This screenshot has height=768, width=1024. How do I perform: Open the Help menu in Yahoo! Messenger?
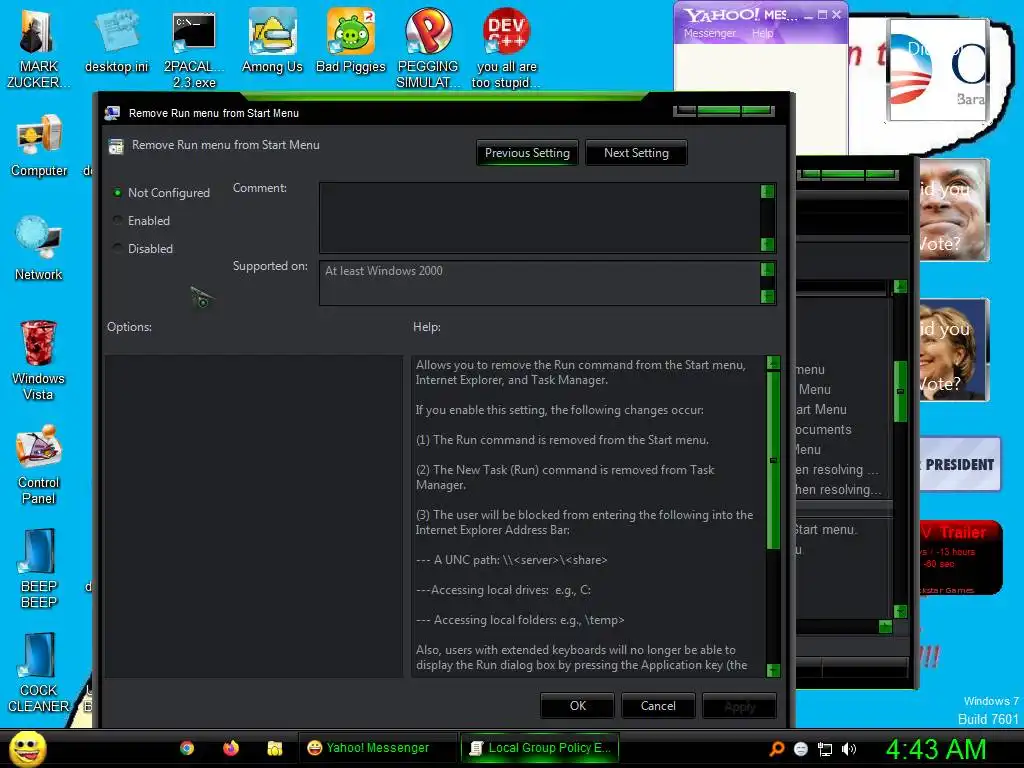click(762, 33)
